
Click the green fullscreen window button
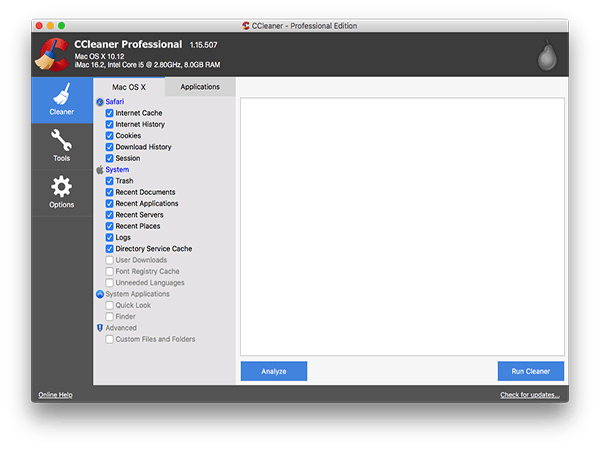pos(62,26)
